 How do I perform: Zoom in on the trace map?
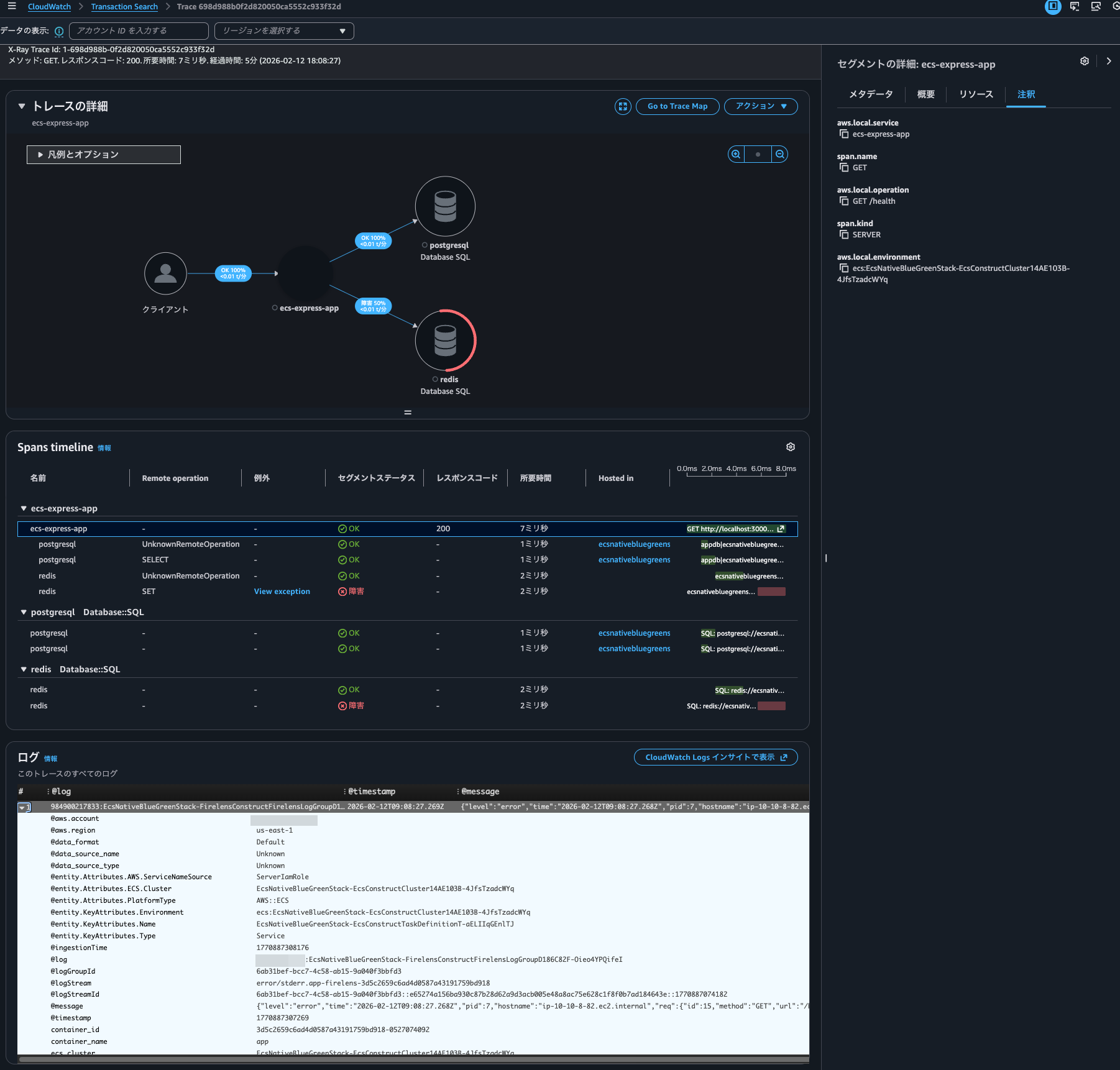click(x=736, y=154)
